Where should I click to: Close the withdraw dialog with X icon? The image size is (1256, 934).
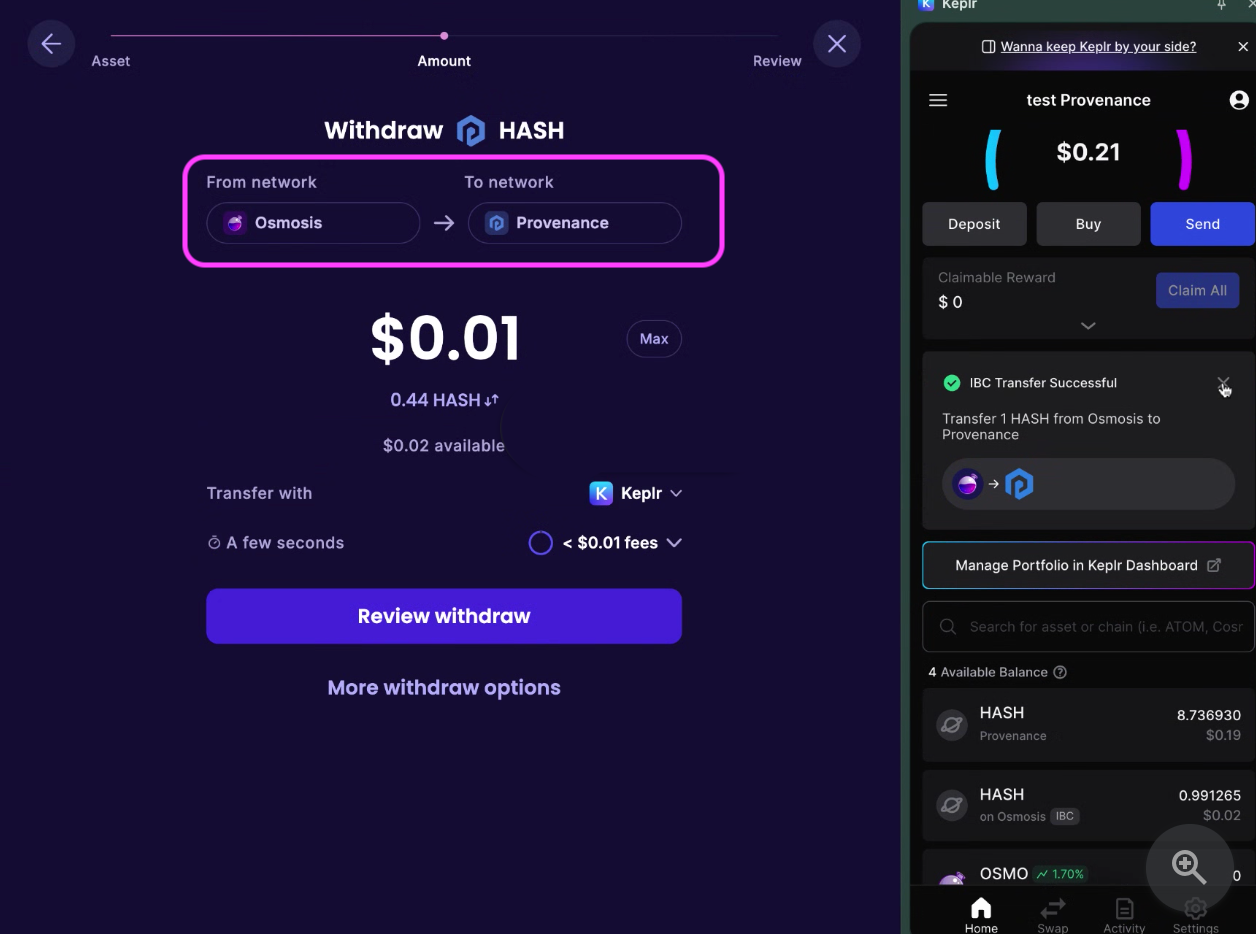point(837,44)
